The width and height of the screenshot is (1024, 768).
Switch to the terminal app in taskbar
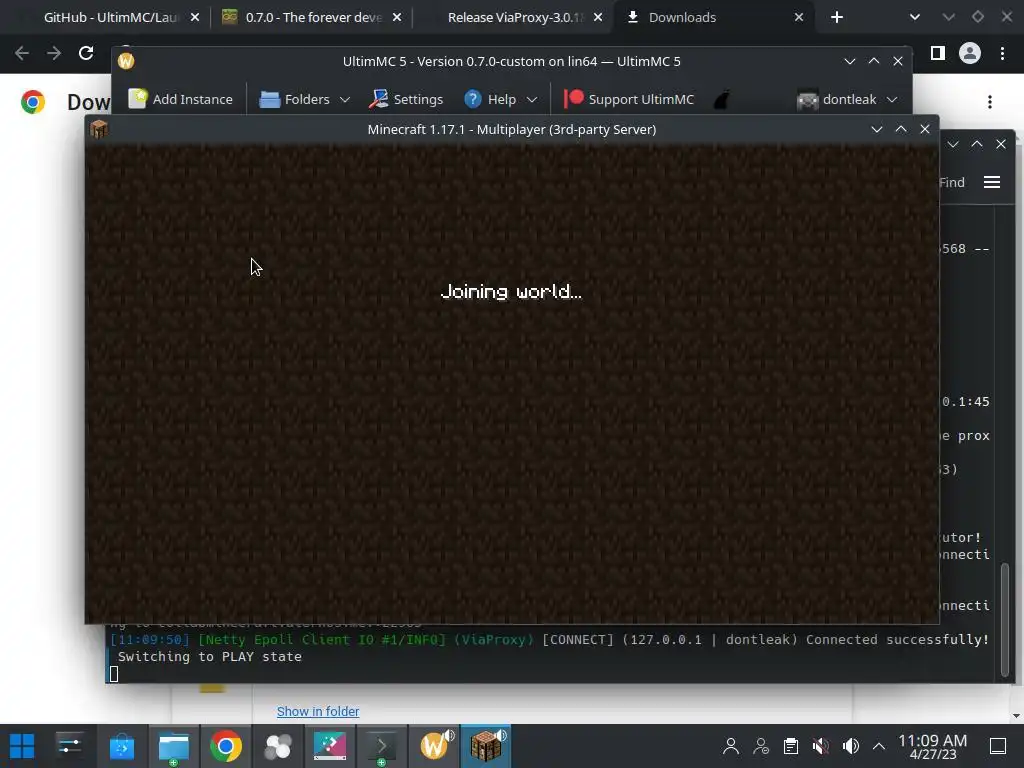pyautogui.click(x=382, y=746)
